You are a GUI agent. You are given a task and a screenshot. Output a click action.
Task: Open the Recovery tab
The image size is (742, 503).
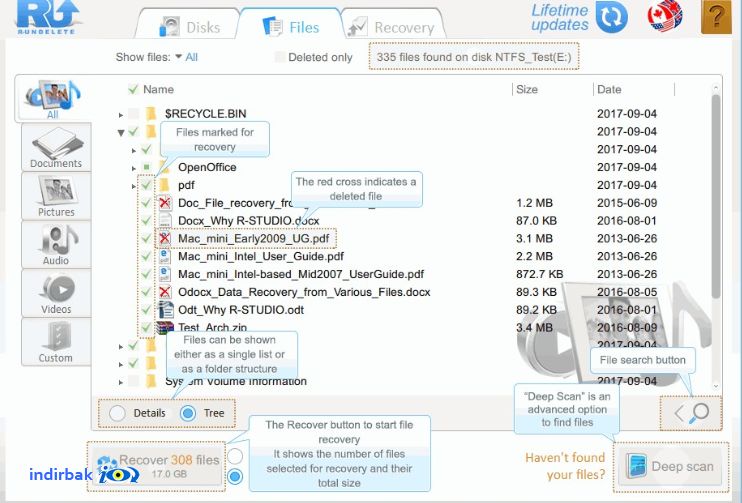coord(392,26)
